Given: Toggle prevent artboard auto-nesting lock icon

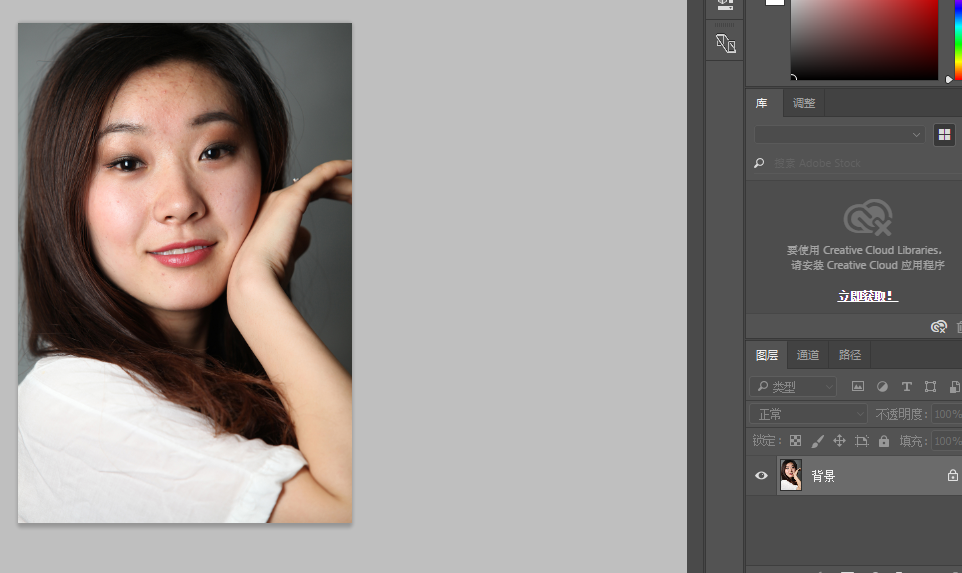Looking at the screenshot, I should point(861,440).
